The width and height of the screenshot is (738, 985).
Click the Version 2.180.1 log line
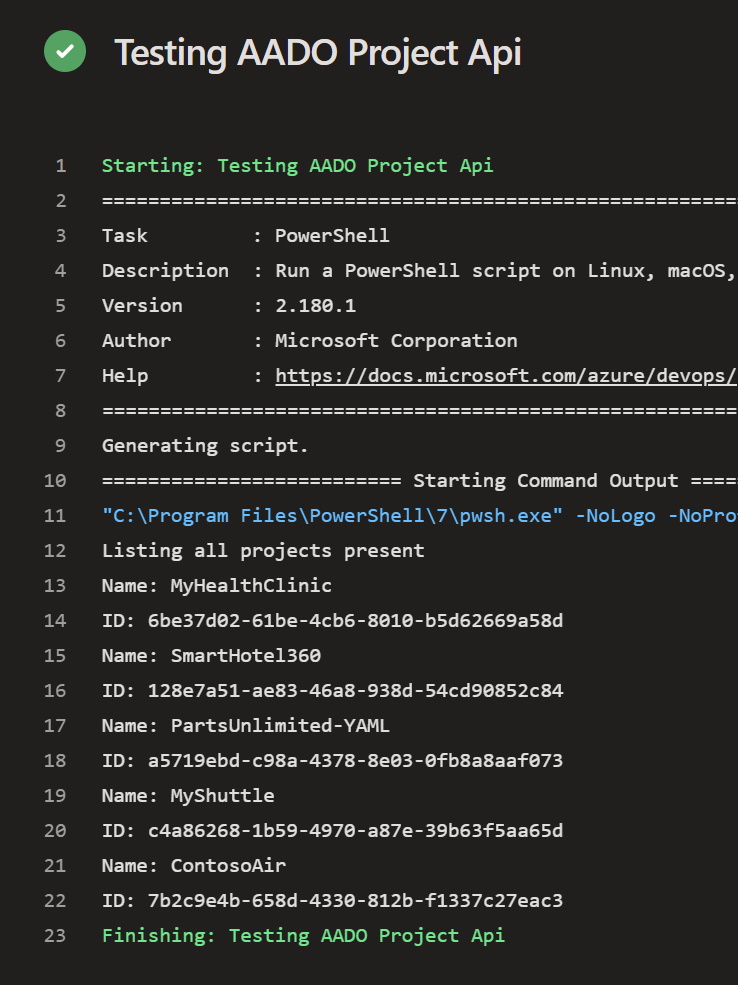(x=229, y=306)
